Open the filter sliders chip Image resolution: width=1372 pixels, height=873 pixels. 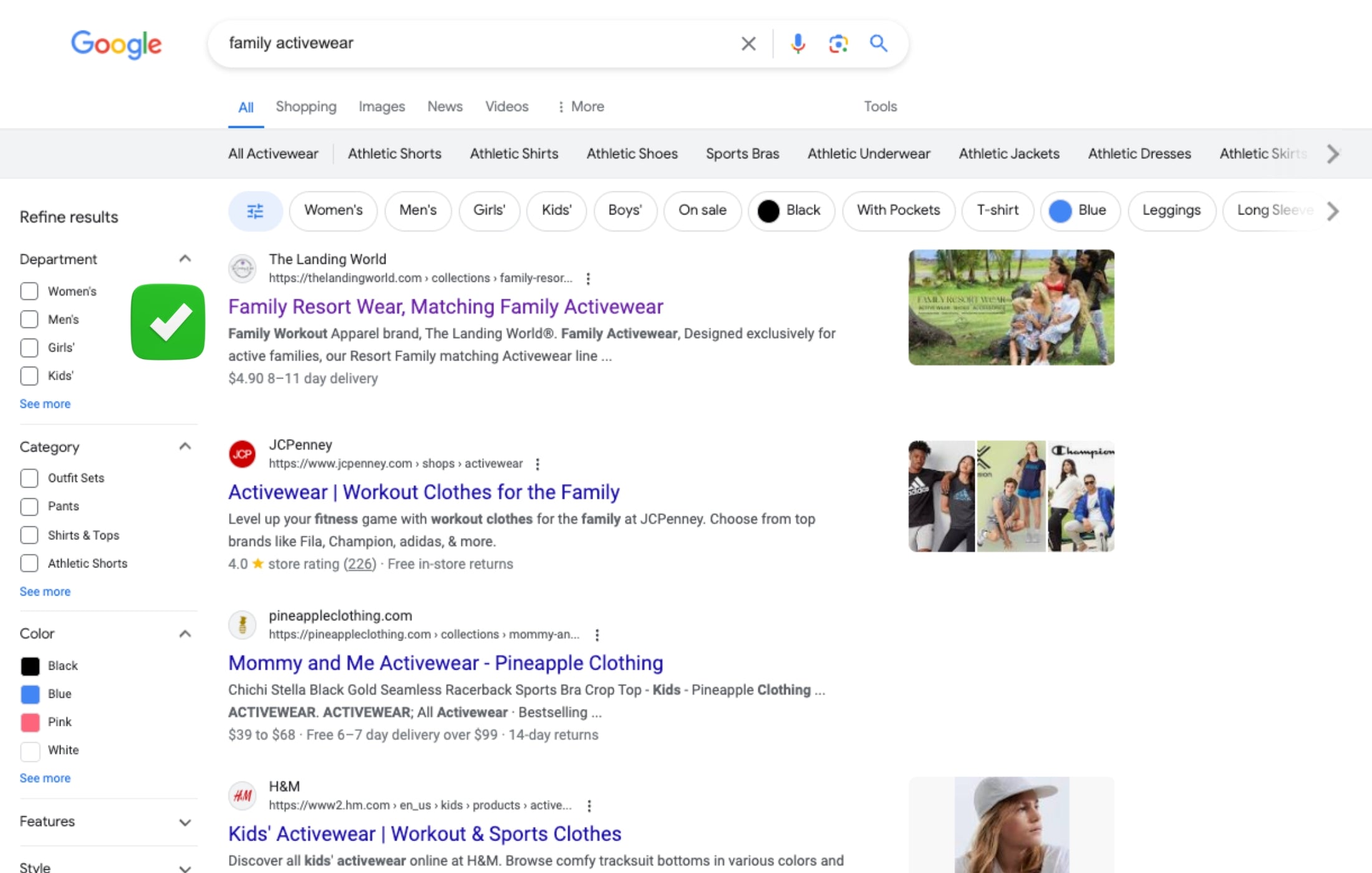point(255,211)
